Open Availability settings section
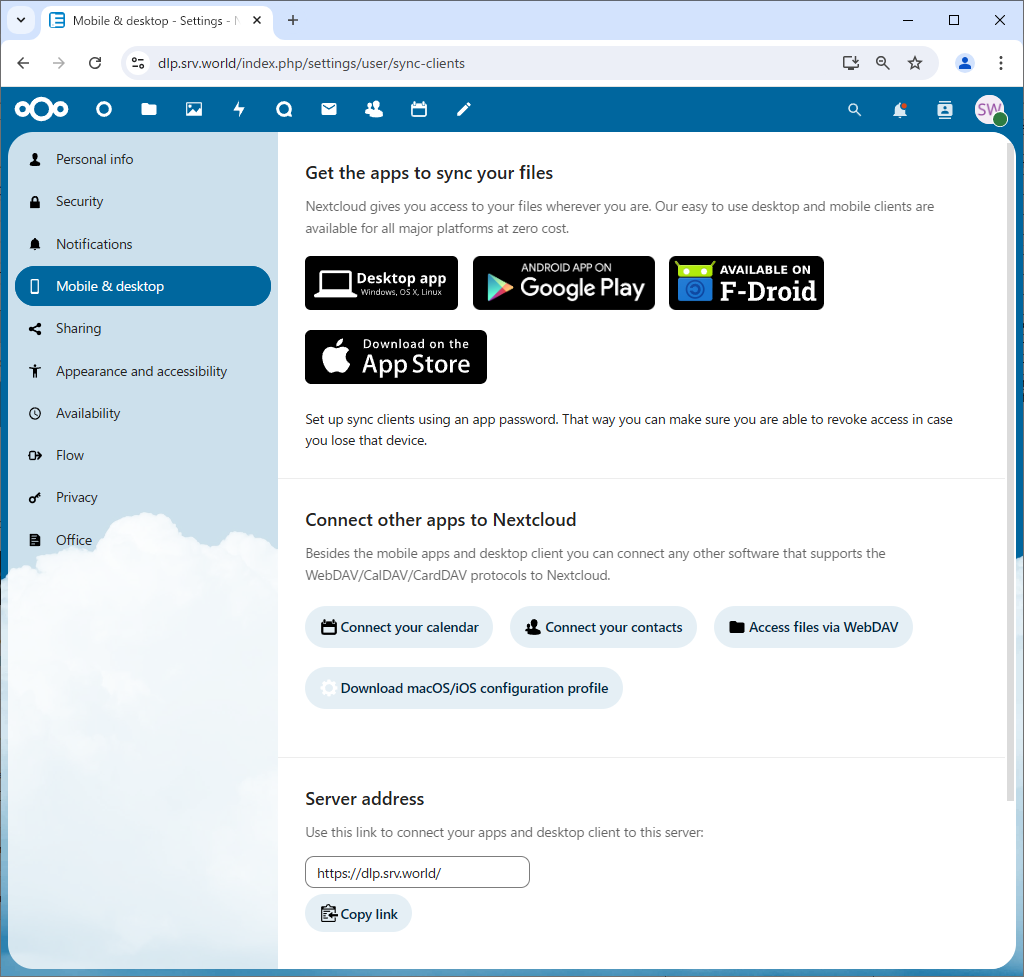 tap(143, 413)
